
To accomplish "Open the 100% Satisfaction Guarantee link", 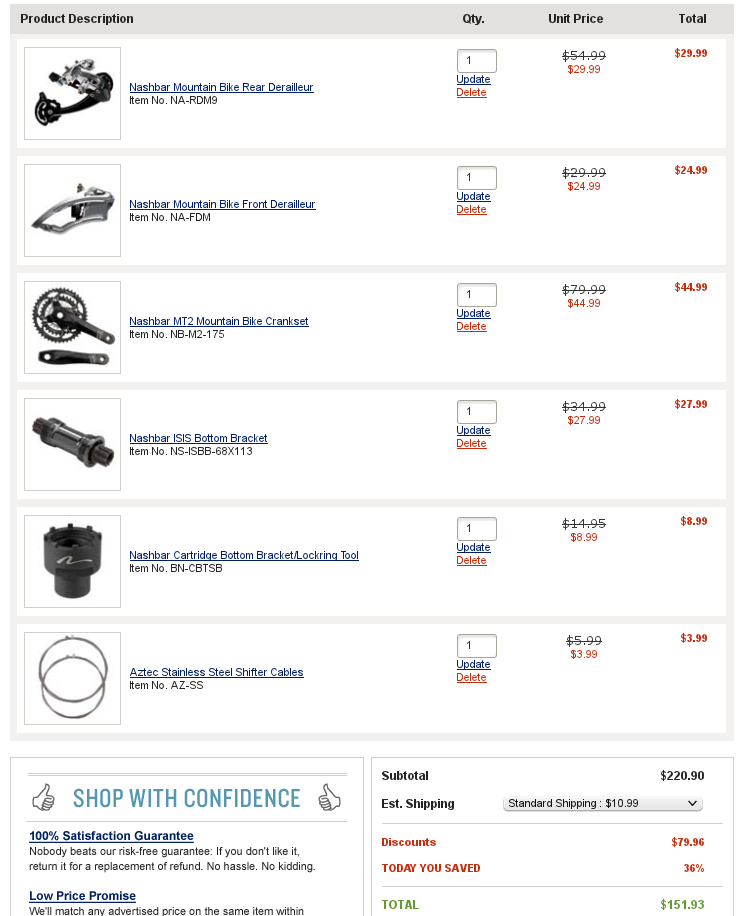I will [x=111, y=836].
